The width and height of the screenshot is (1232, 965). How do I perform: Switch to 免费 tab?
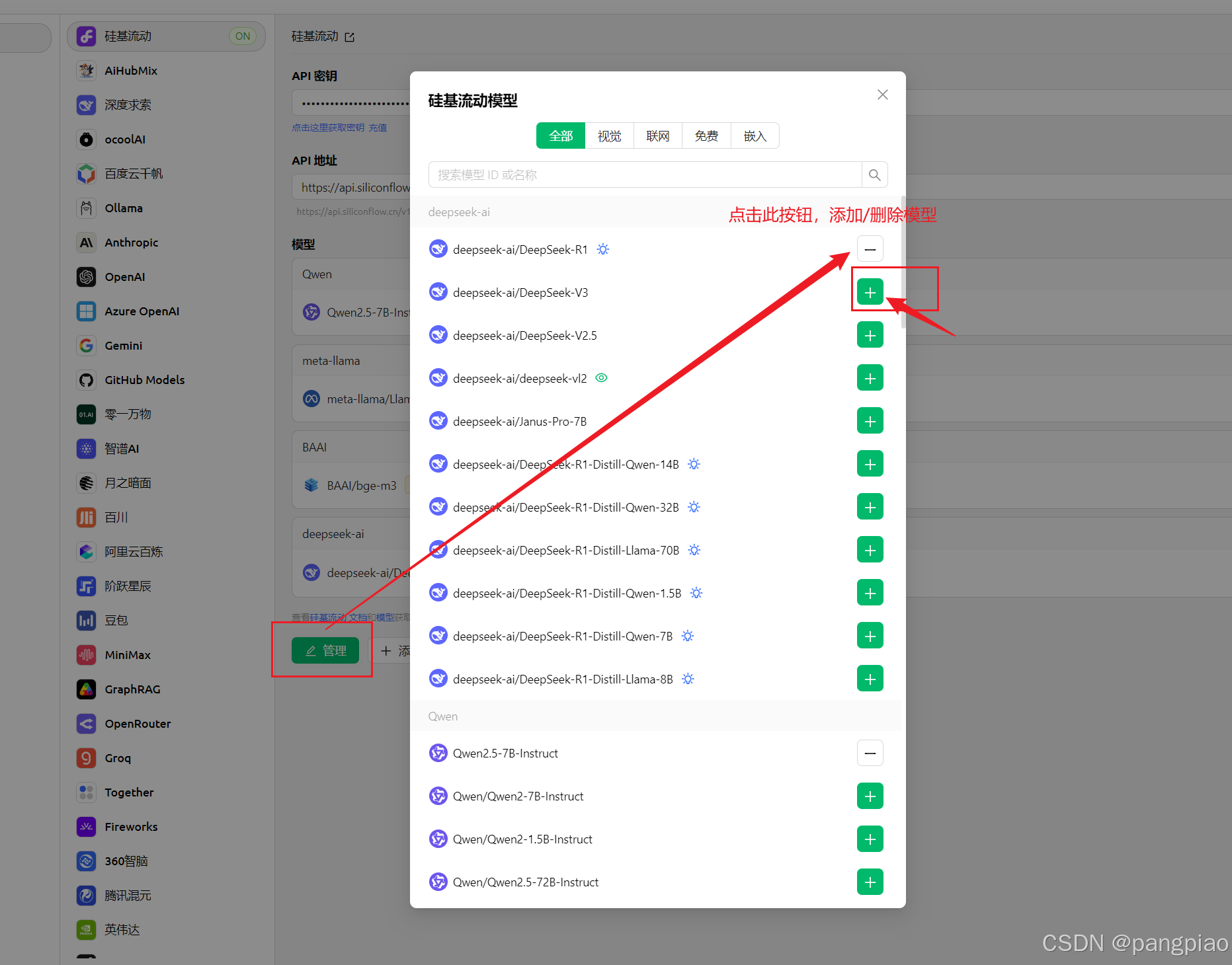(x=706, y=135)
